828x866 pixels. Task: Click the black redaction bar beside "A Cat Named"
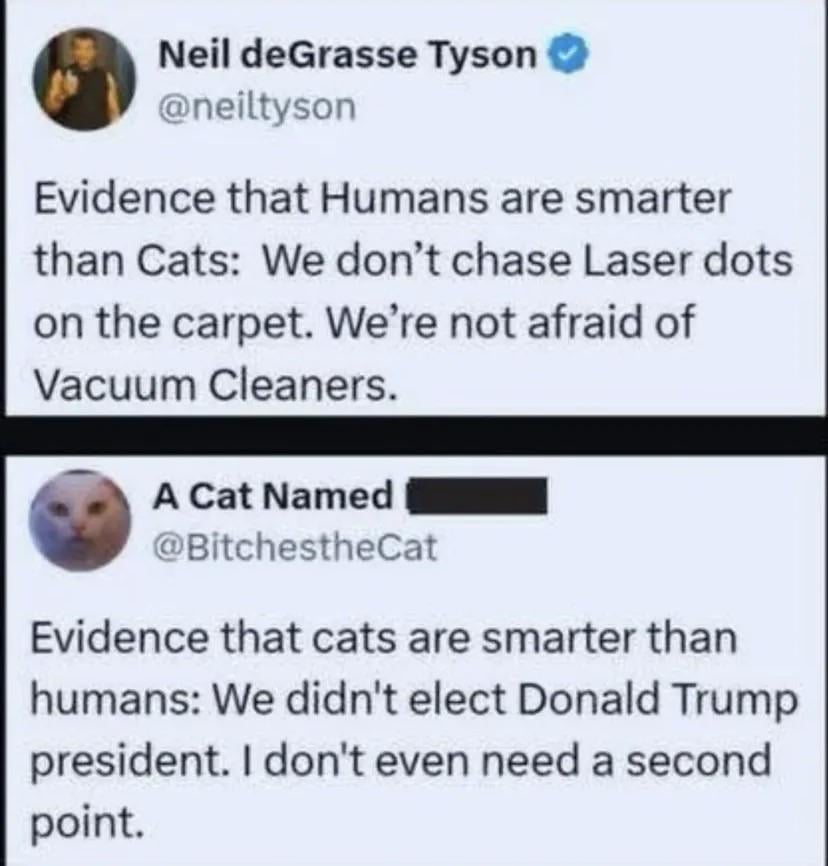pyautogui.click(x=474, y=495)
